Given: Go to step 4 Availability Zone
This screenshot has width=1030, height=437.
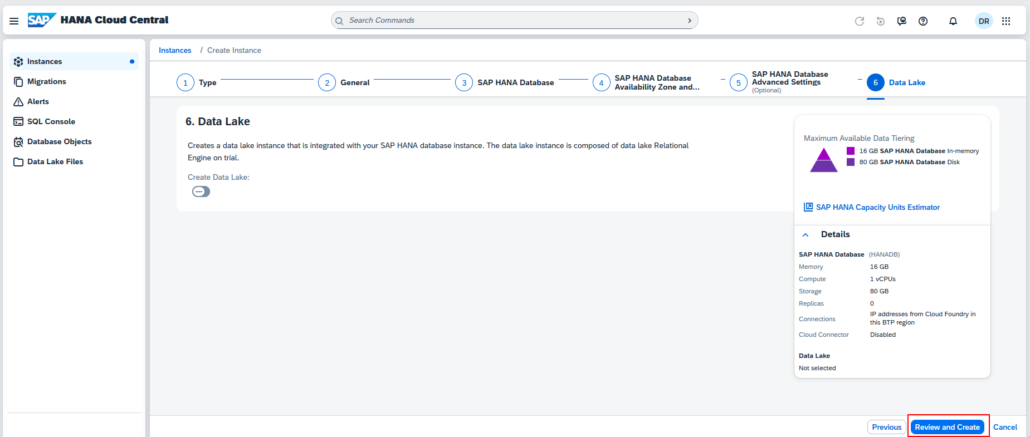Looking at the screenshot, I should pos(646,83).
